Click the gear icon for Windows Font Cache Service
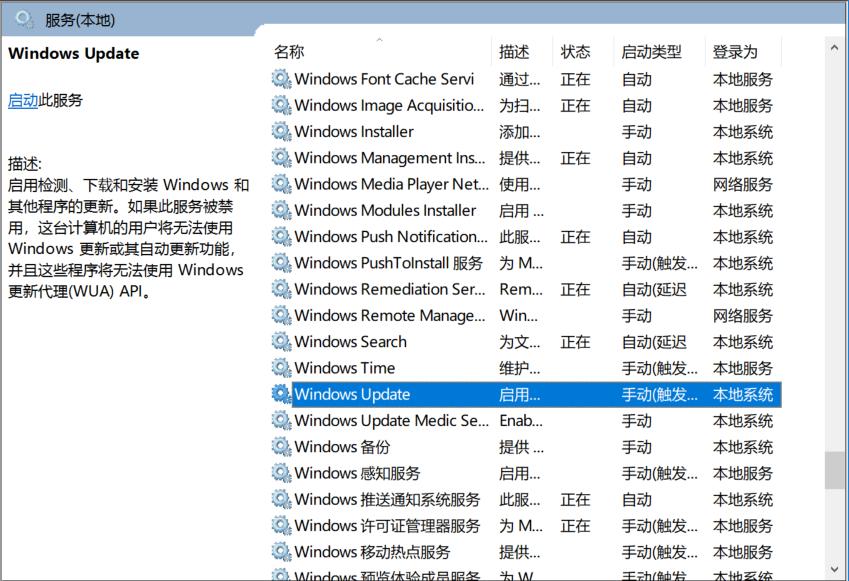The image size is (849, 581). coord(282,79)
